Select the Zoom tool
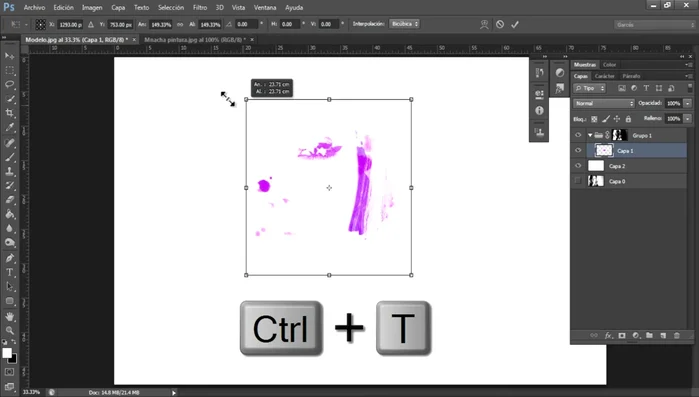The image size is (699, 397). pos(9,330)
